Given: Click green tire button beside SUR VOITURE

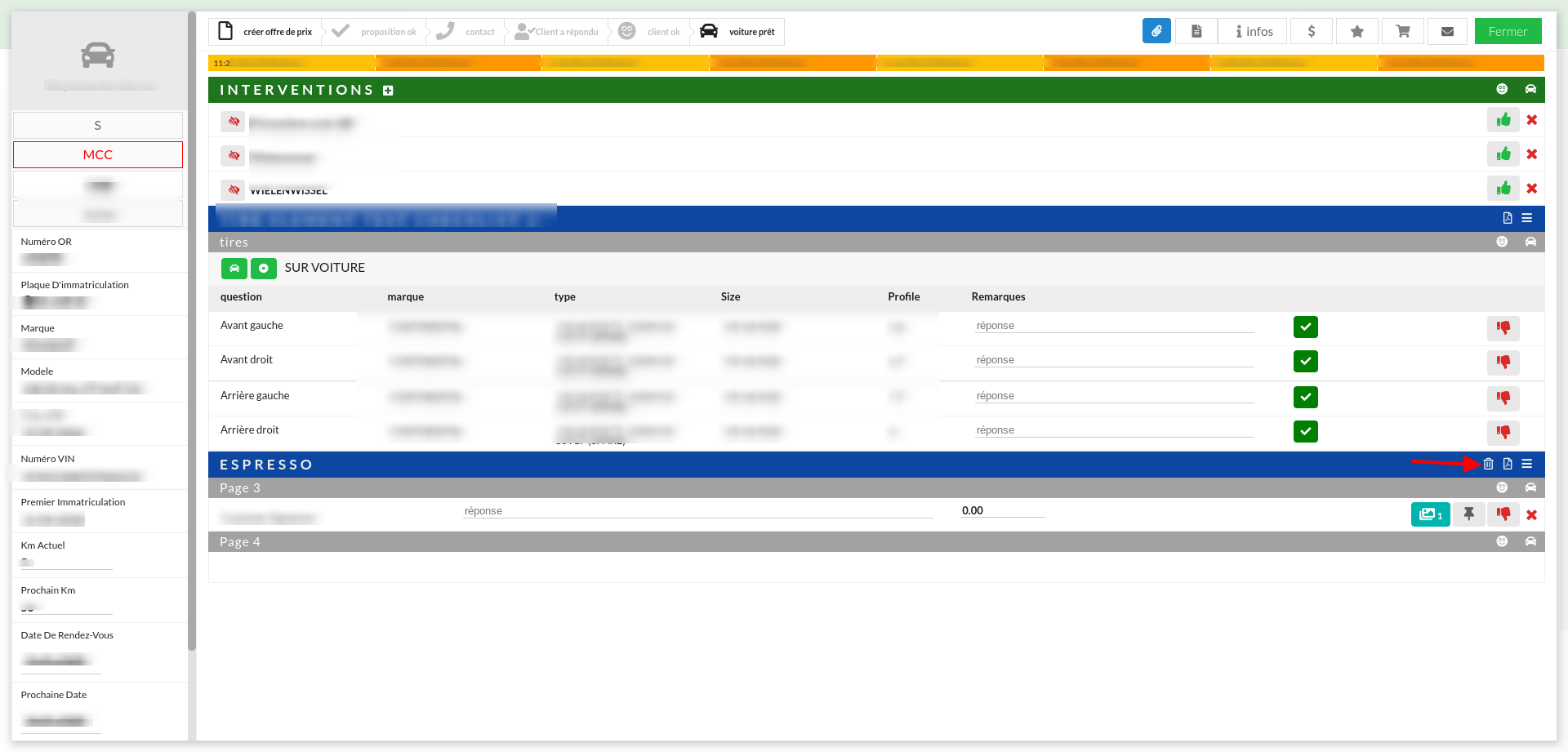Looking at the screenshot, I should (264, 268).
